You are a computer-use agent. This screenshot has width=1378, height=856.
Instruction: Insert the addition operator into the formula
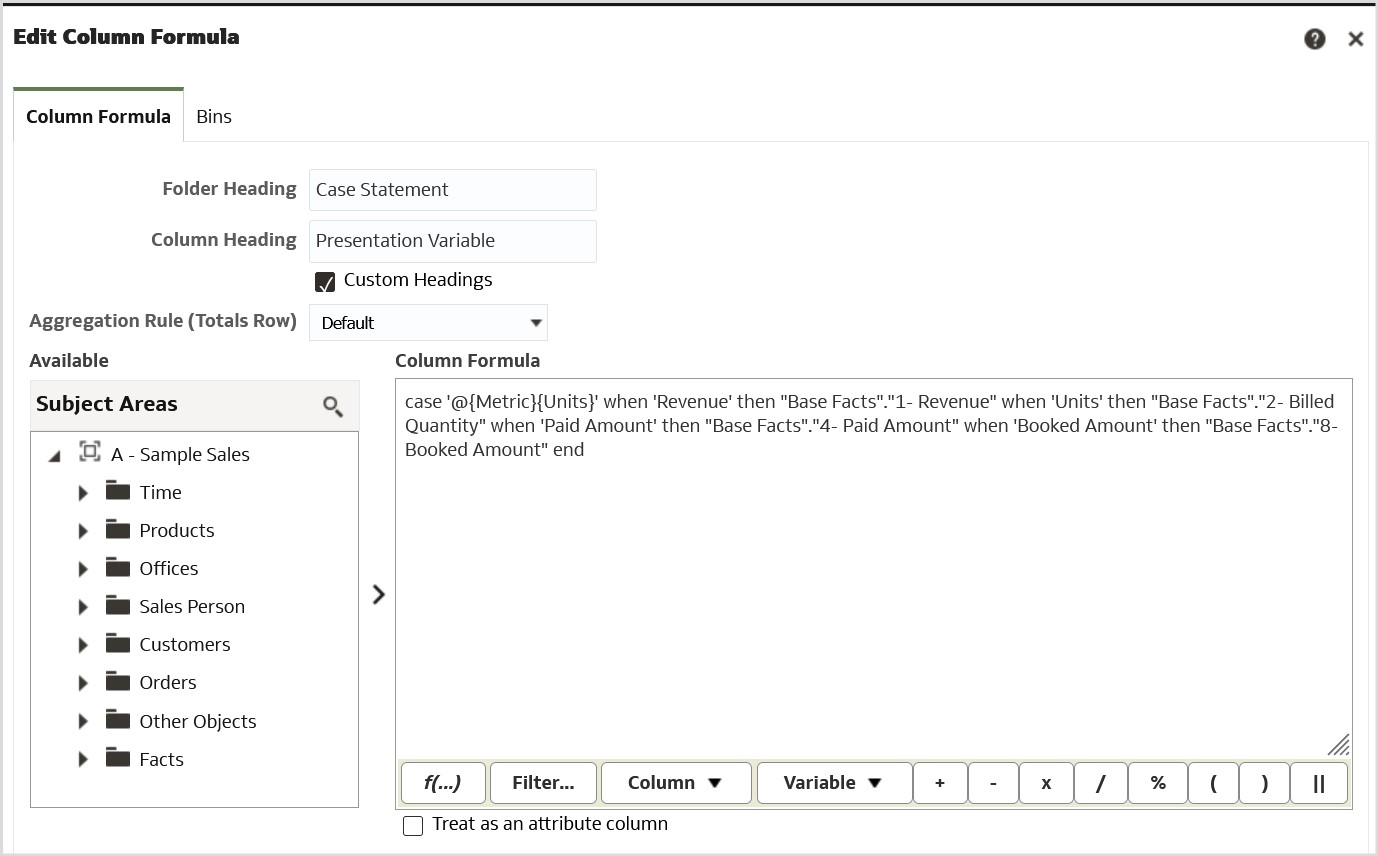pyautogui.click(x=940, y=783)
